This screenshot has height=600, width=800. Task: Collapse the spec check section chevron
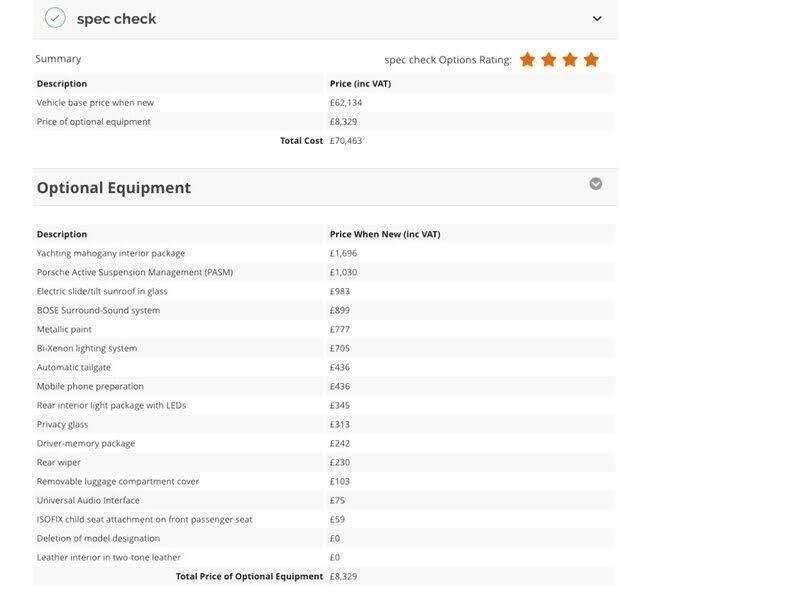coord(597,19)
